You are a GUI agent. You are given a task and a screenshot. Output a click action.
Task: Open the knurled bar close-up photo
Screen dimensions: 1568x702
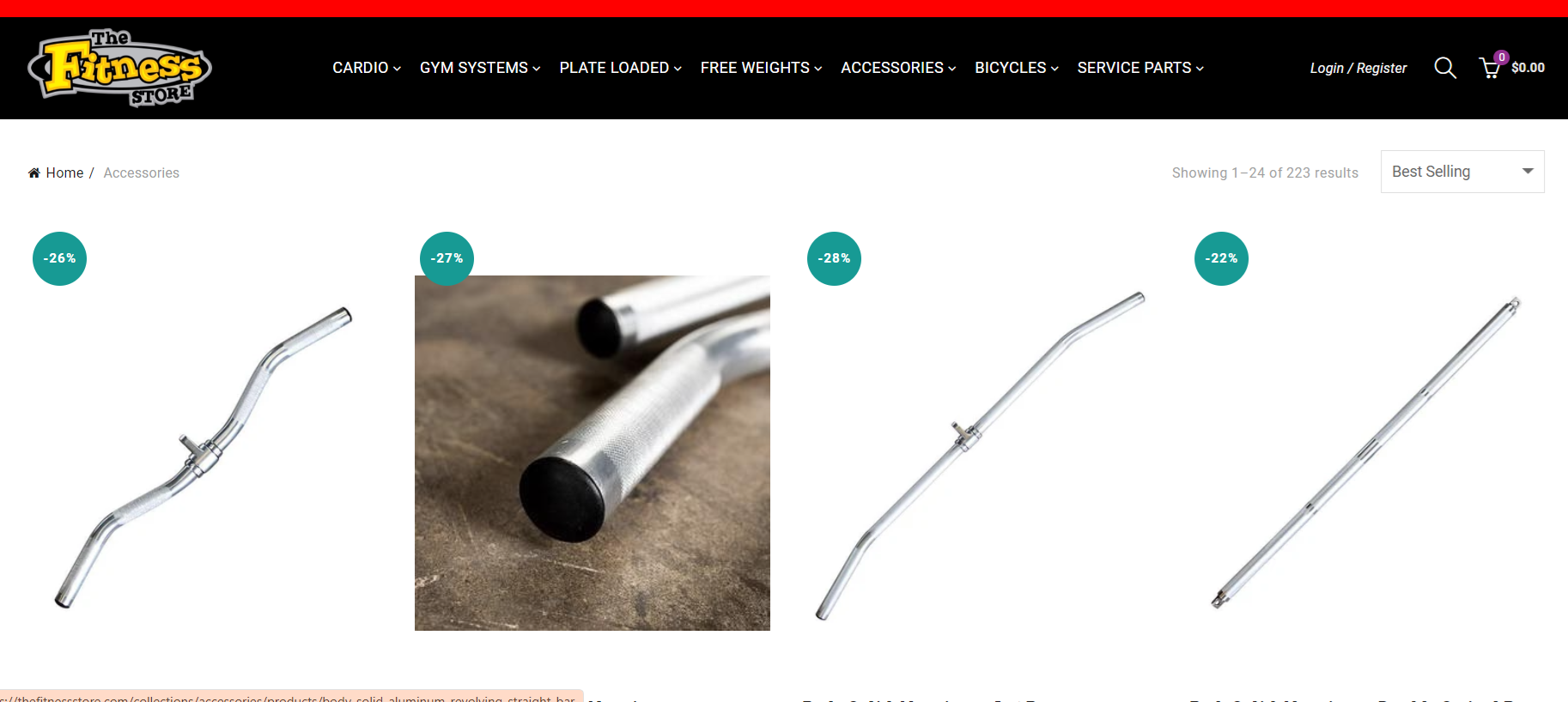coord(593,453)
